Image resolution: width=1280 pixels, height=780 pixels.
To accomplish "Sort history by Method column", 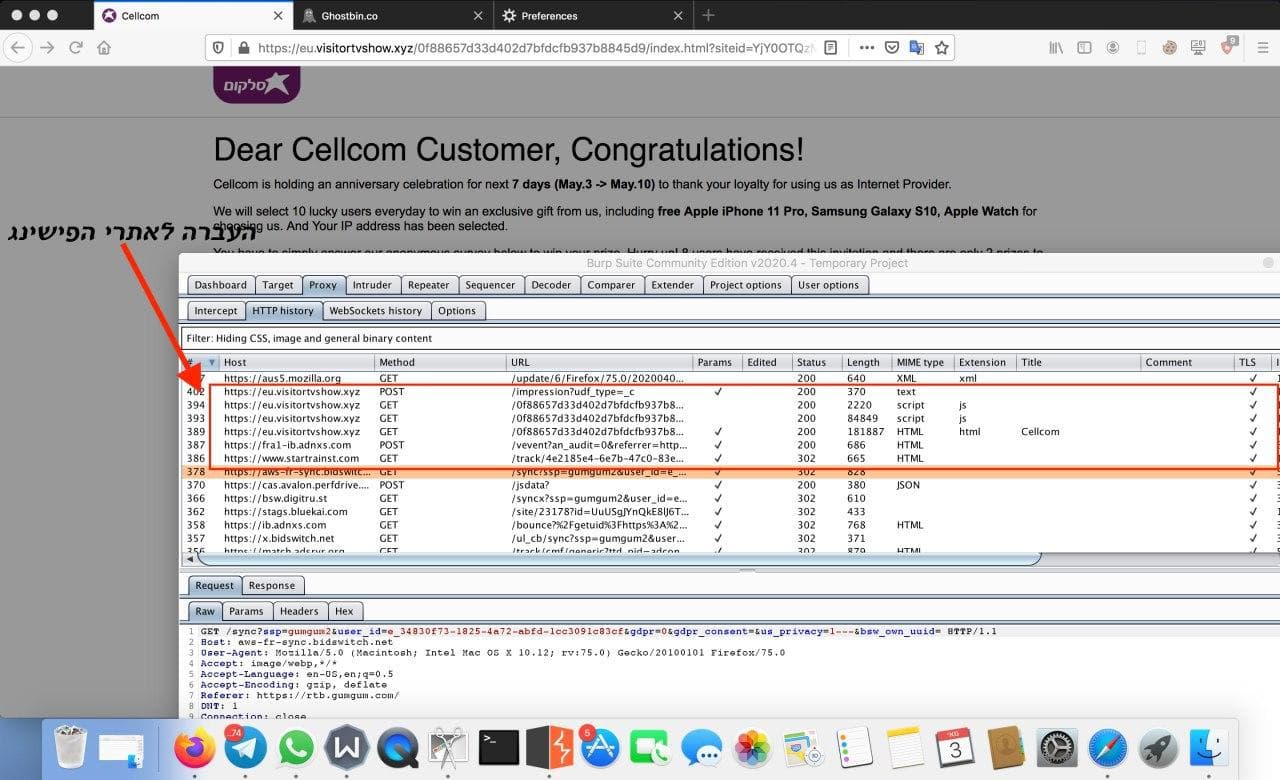I will 441,363.
